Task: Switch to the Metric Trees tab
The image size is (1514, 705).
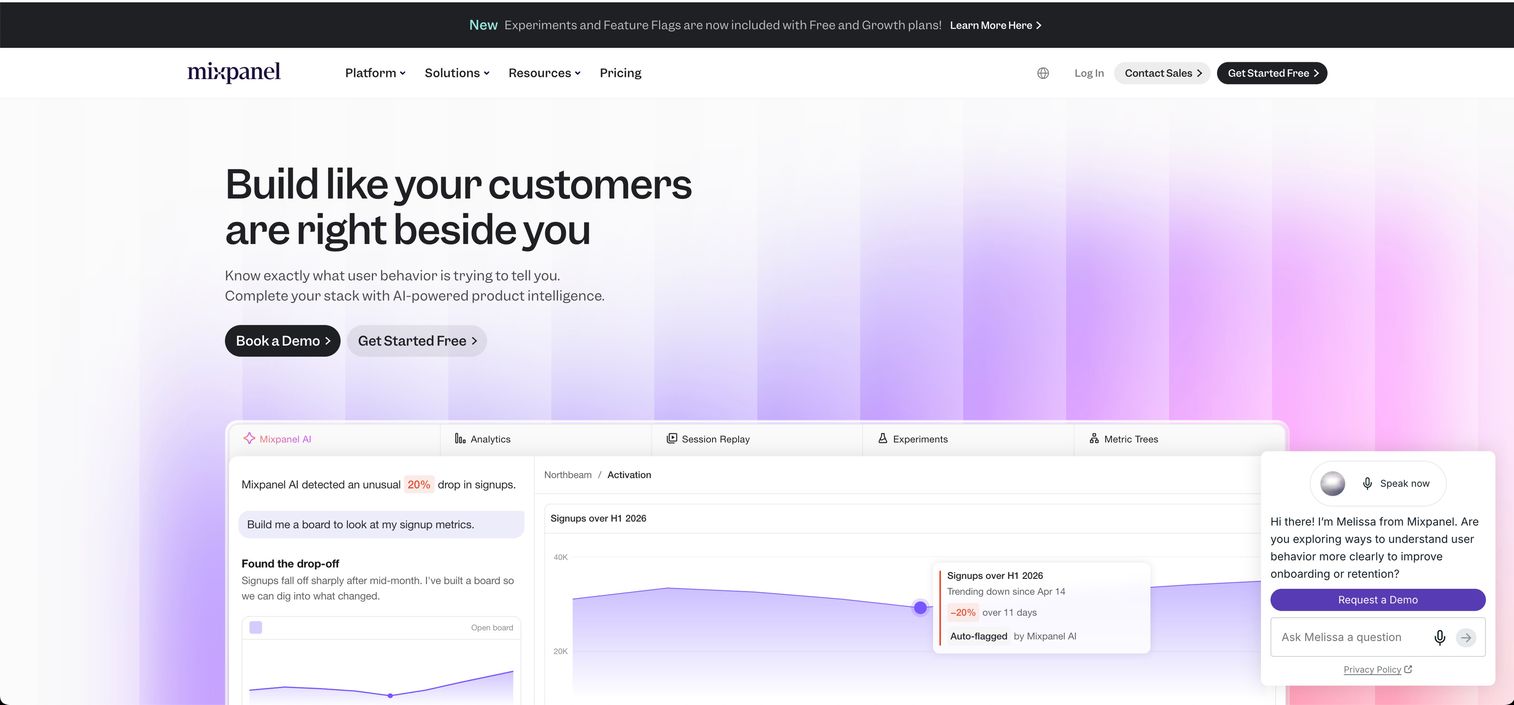Action: (x=1179, y=439)
